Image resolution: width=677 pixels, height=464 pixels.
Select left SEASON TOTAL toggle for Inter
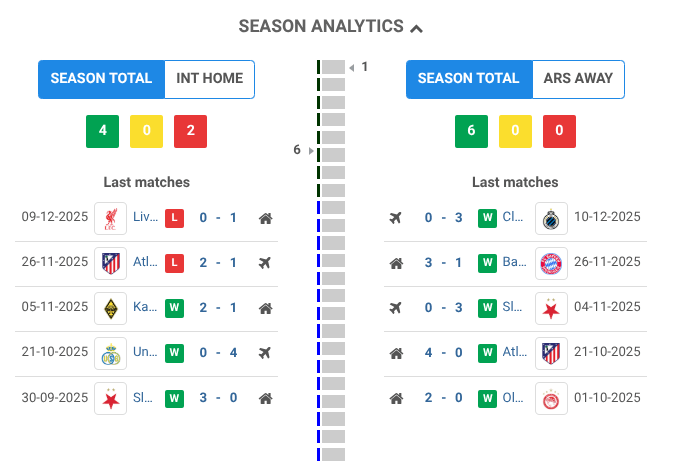[x=101, y=79]
